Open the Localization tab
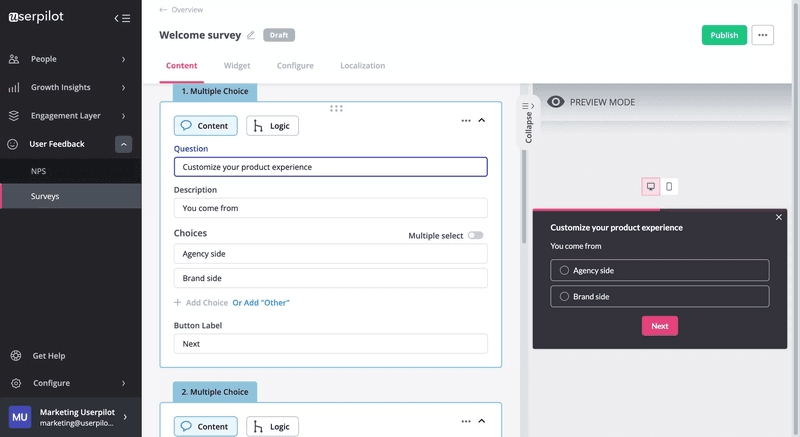The image size is (800, 437). (363, 66)
